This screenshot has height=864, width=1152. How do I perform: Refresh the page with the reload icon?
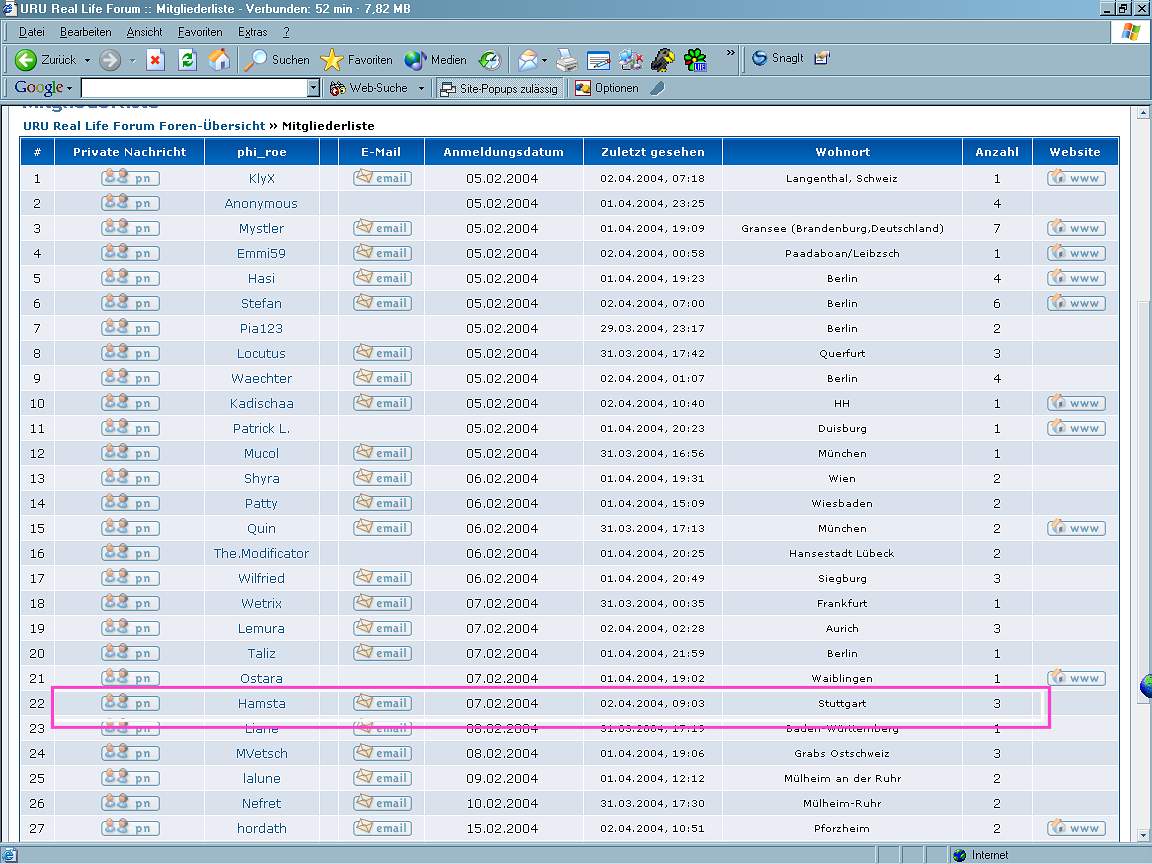tap(187, 60)
